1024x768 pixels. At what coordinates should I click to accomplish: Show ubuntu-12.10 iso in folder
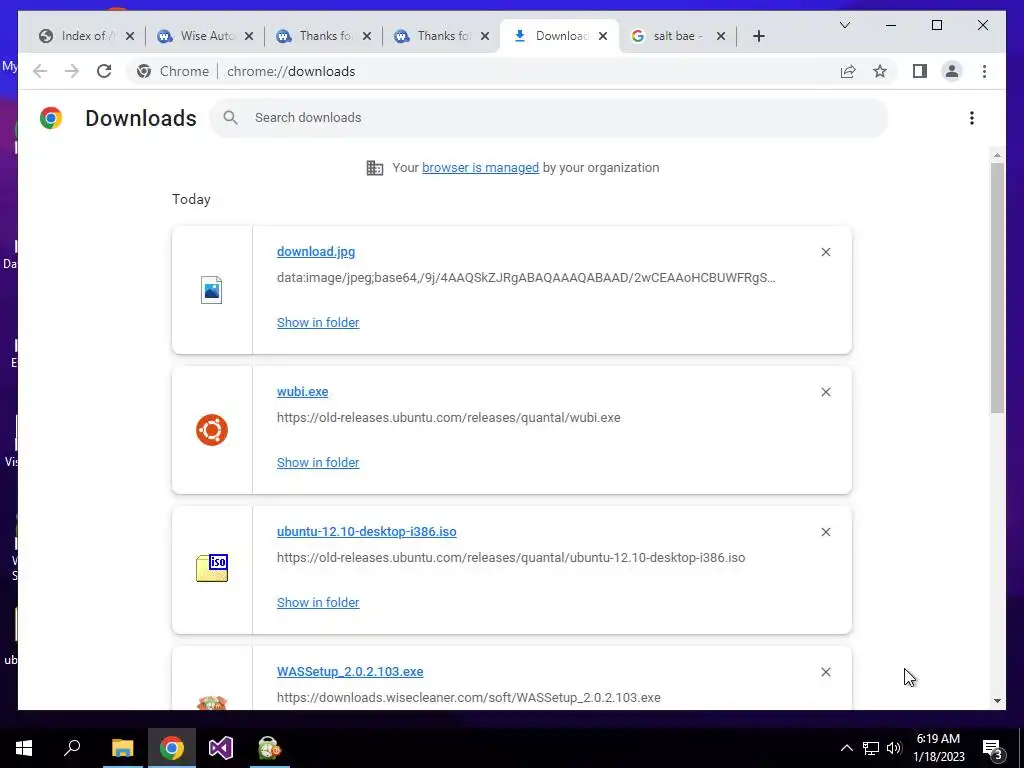[318, 603]
